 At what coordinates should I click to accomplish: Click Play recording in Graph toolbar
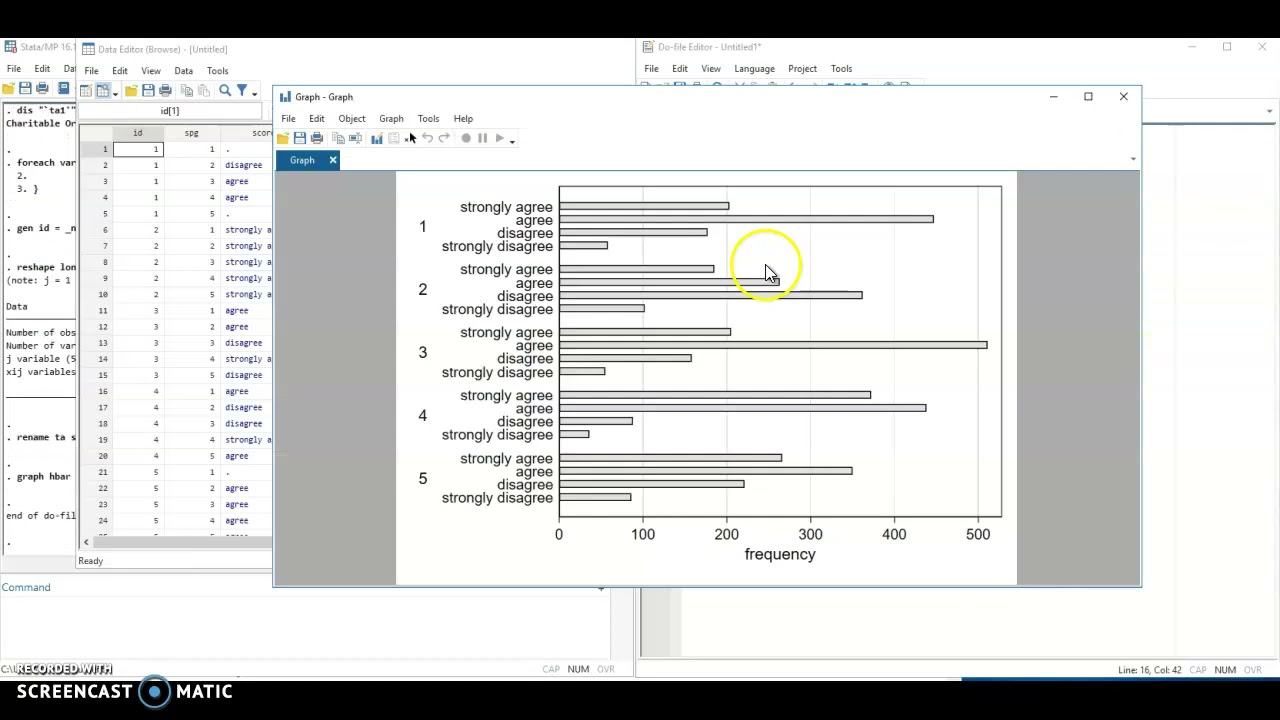(x=499, y=138)
